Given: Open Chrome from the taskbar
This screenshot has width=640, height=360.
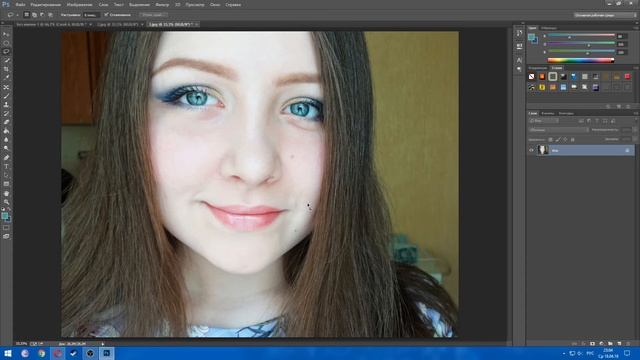Looking at the screenshot, I should pyautogui.click(x=41, y=353).
